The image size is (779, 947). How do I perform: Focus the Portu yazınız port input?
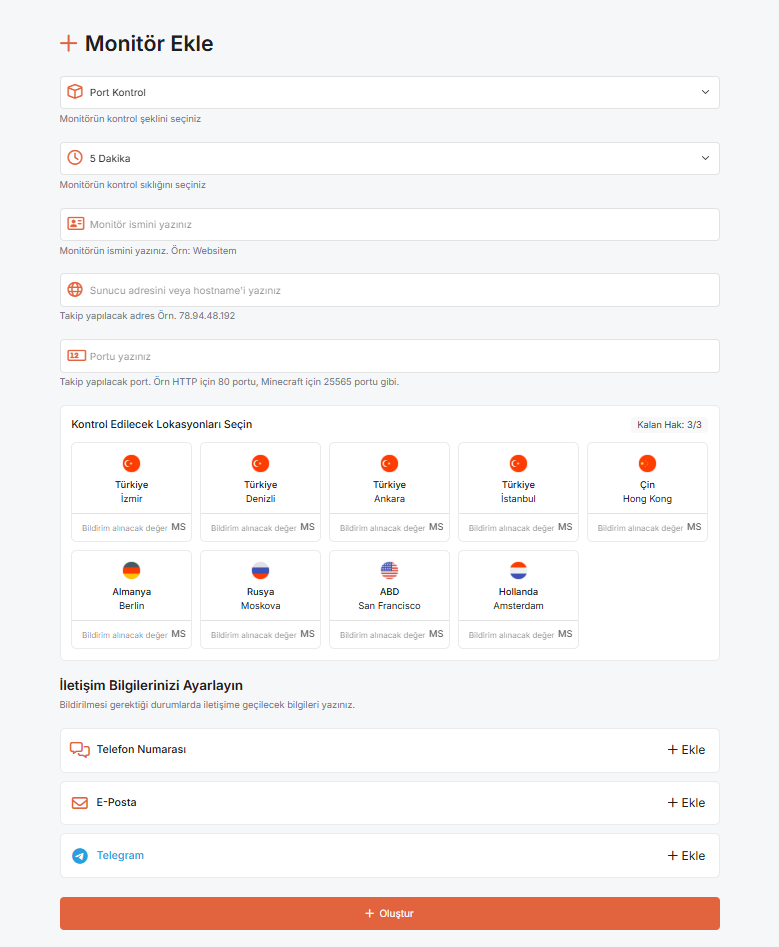click(390, 356)
